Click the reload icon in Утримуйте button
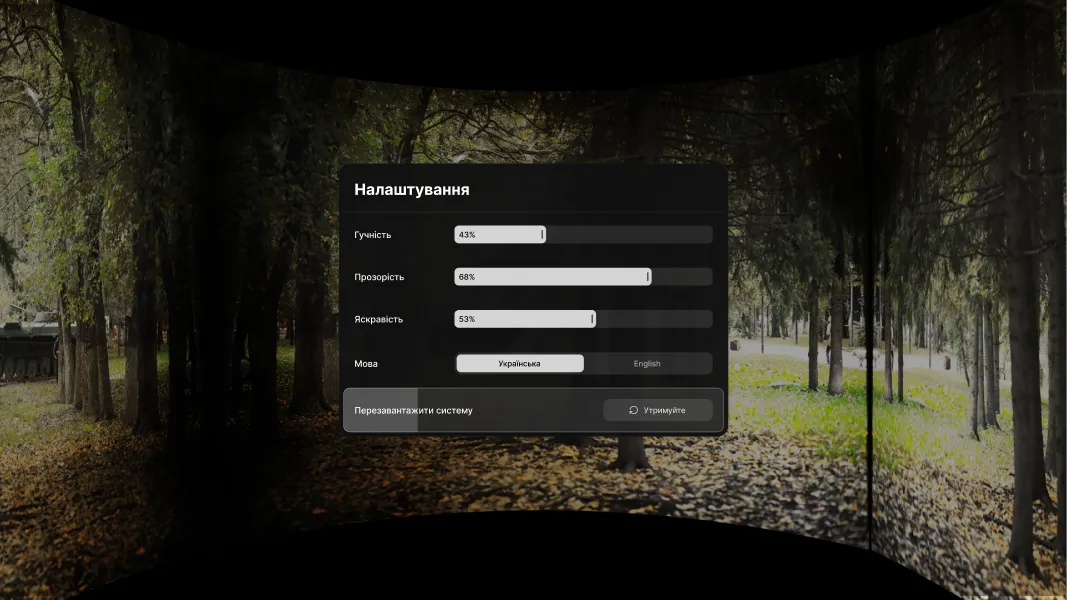Image resolution: width=1067 pixels, height=600 pixels. coord(634,410)
